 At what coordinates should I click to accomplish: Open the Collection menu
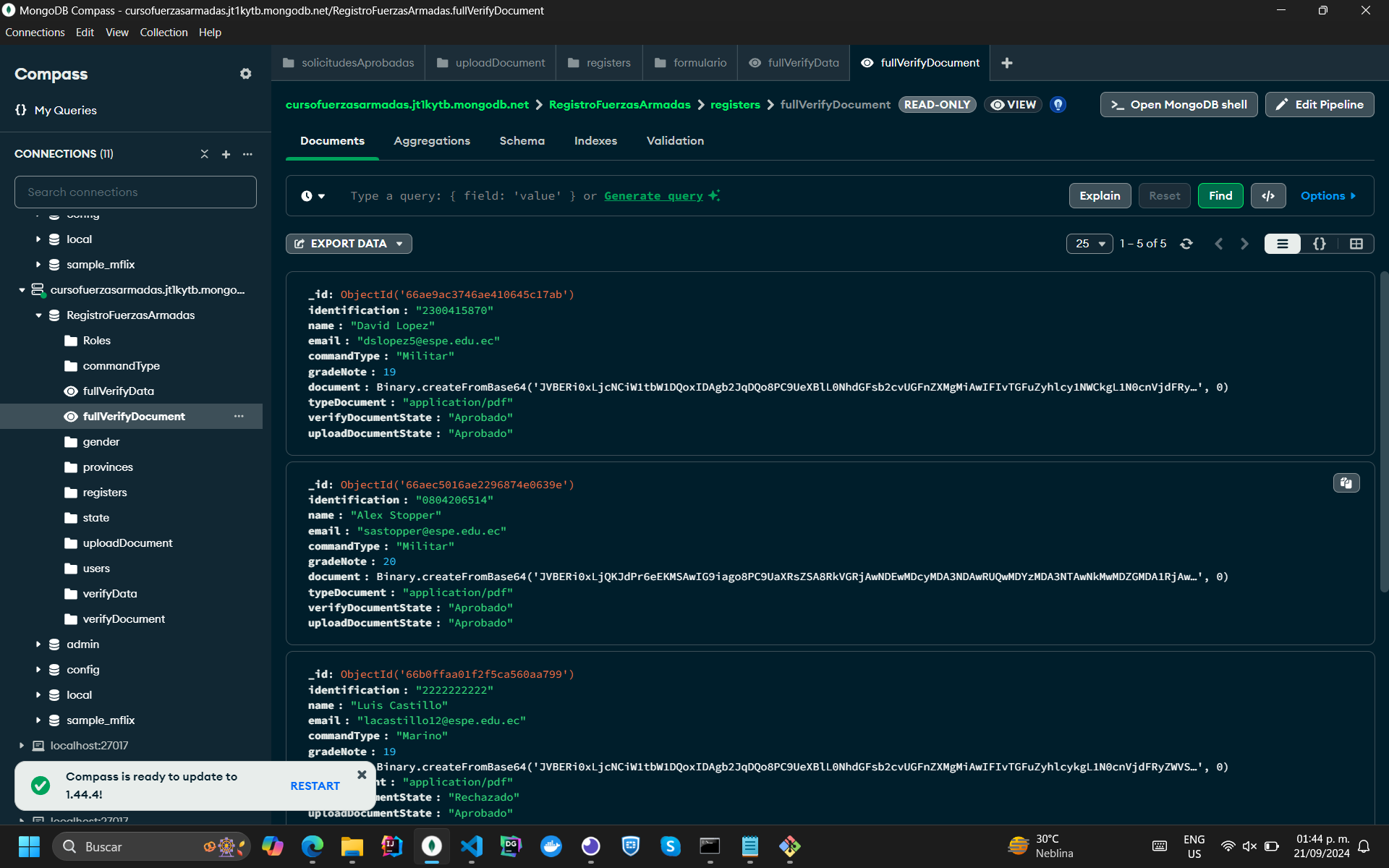pos(163,33)
